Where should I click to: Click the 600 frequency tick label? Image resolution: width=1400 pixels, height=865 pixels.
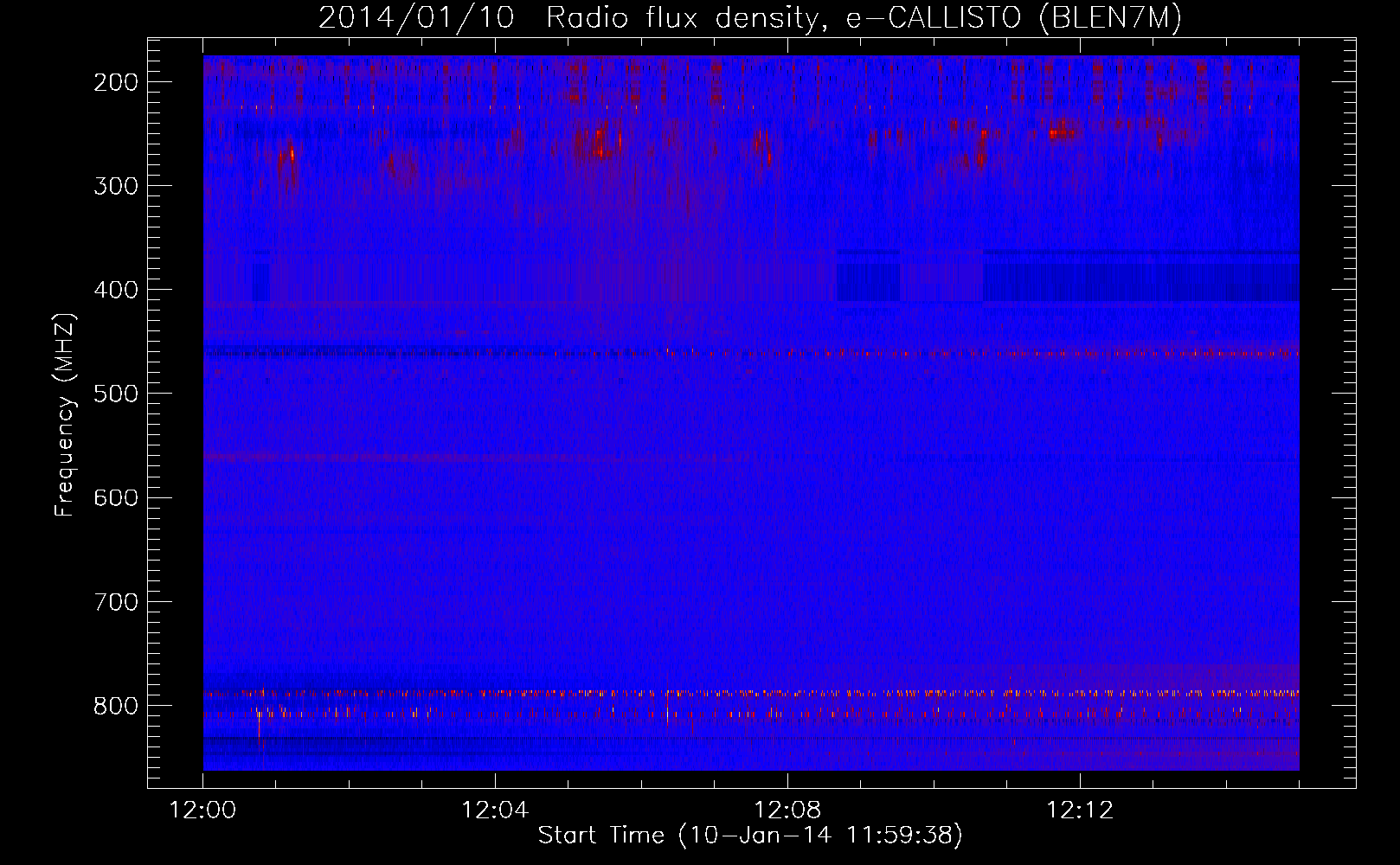pos(116,497)
